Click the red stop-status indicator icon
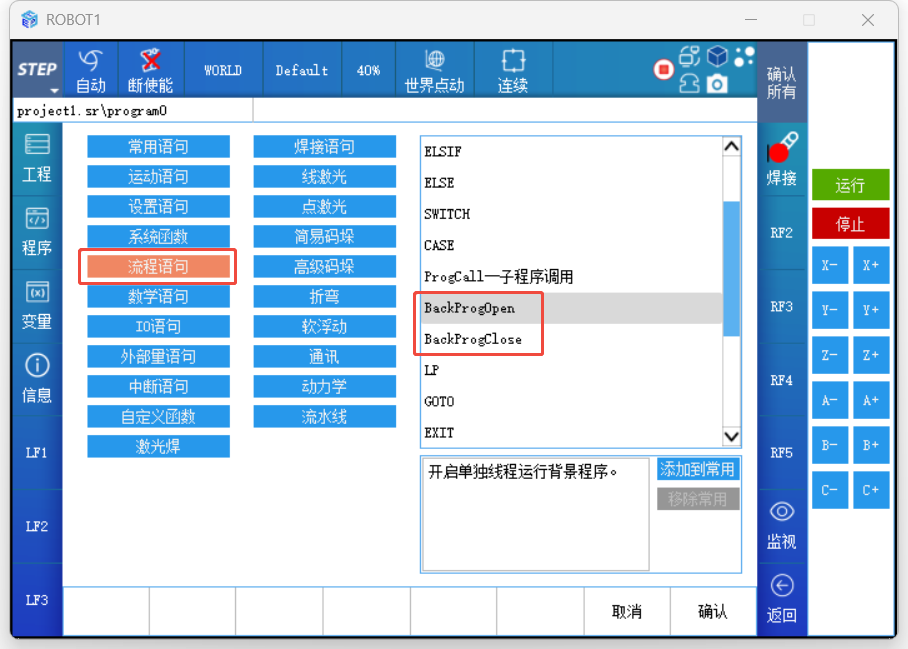Viewport: 908px width, 649px height. (663, 69)
